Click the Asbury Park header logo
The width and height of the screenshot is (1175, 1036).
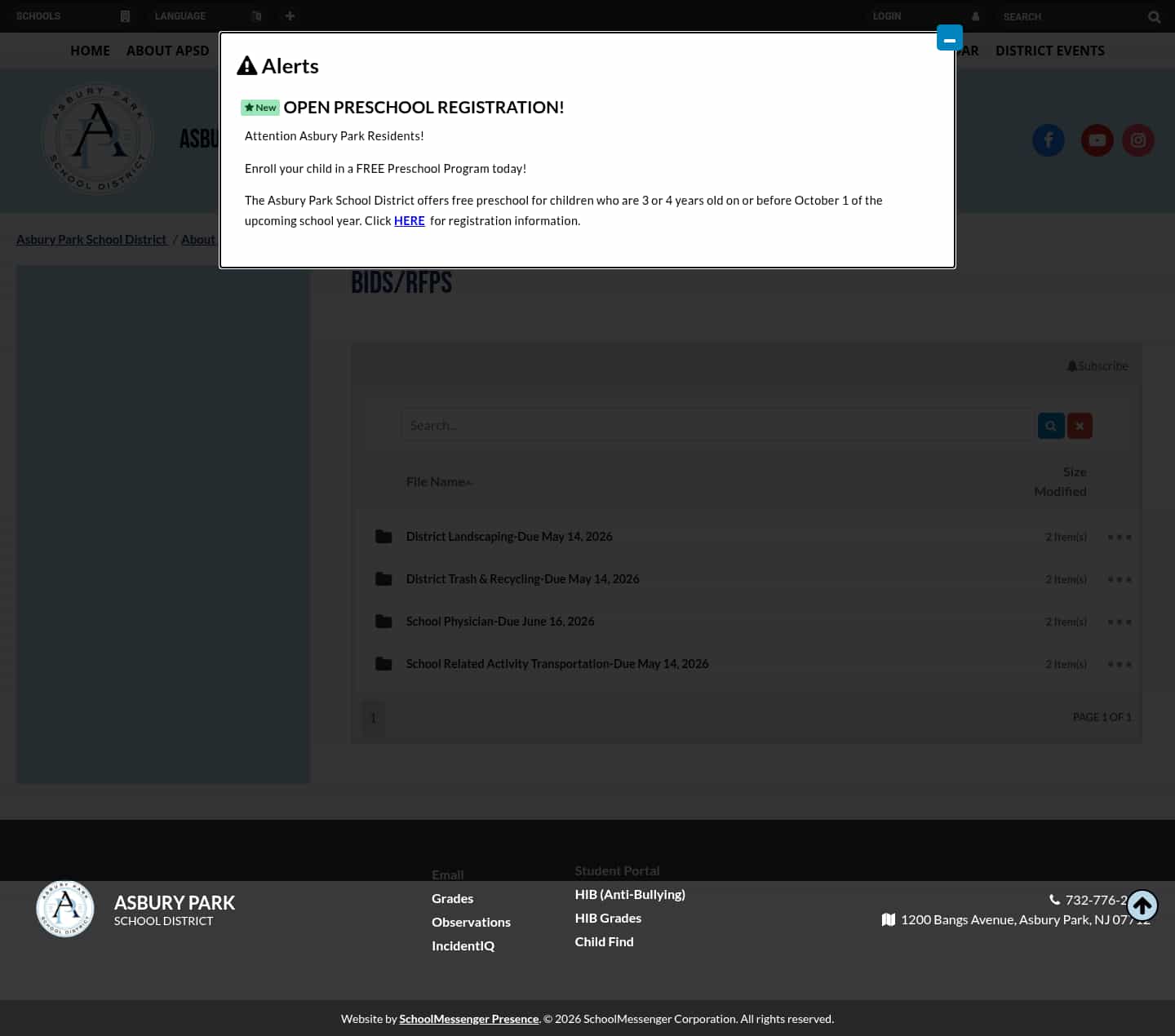point(98,139)
